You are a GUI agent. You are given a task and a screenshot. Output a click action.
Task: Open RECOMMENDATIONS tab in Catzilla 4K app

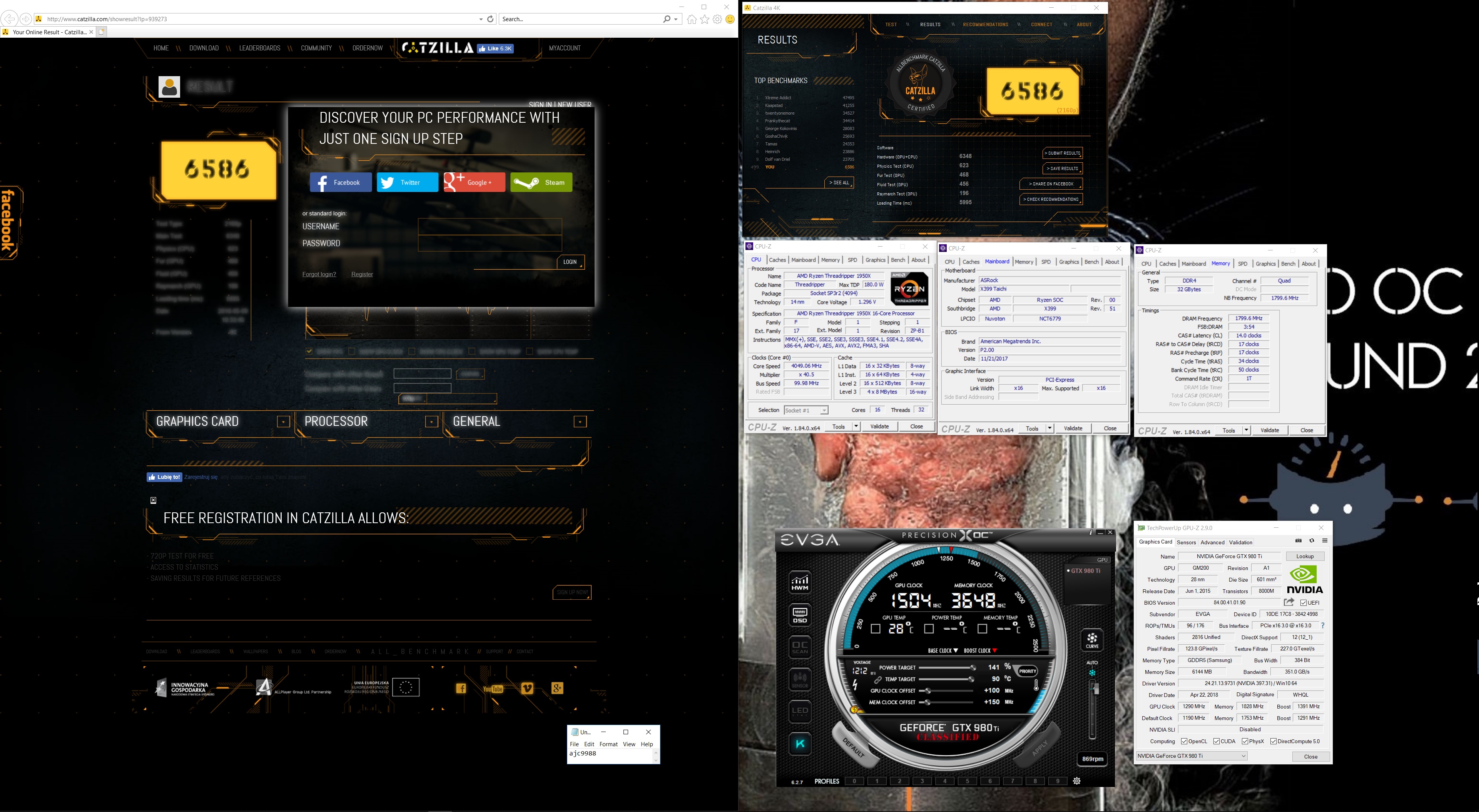[x=985, y=25]
